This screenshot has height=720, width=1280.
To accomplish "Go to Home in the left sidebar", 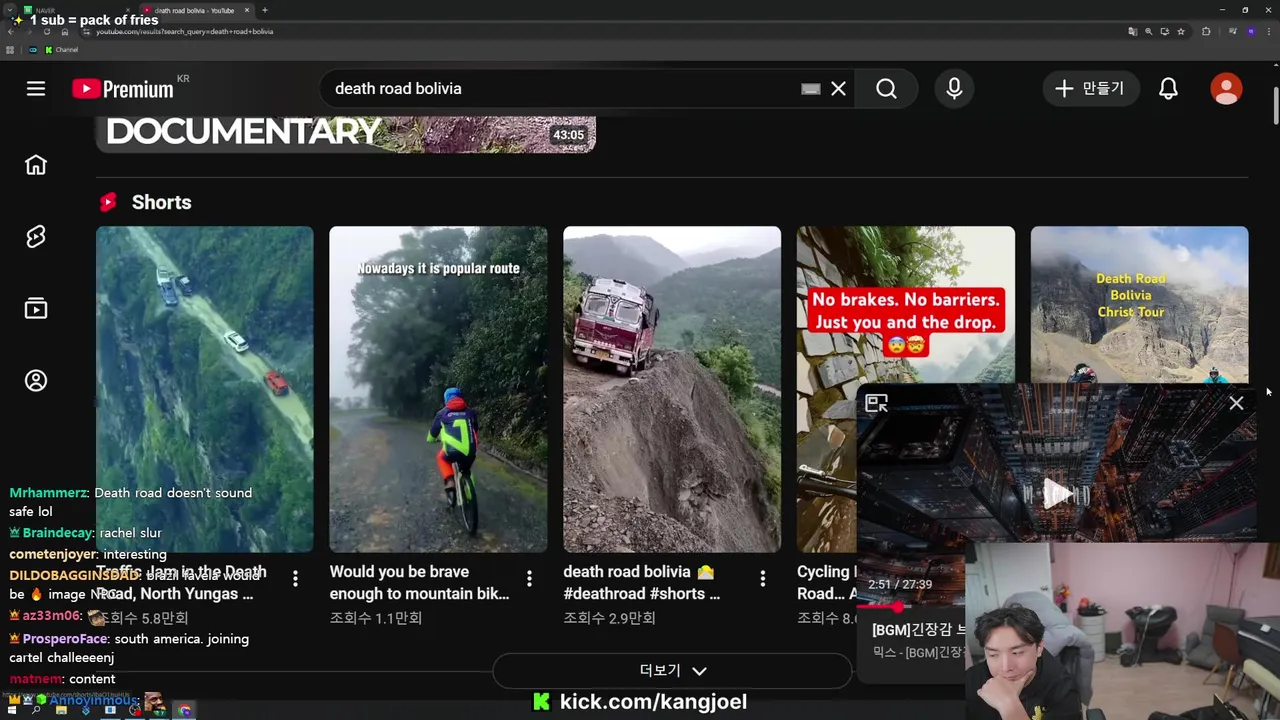I will 36,165.
